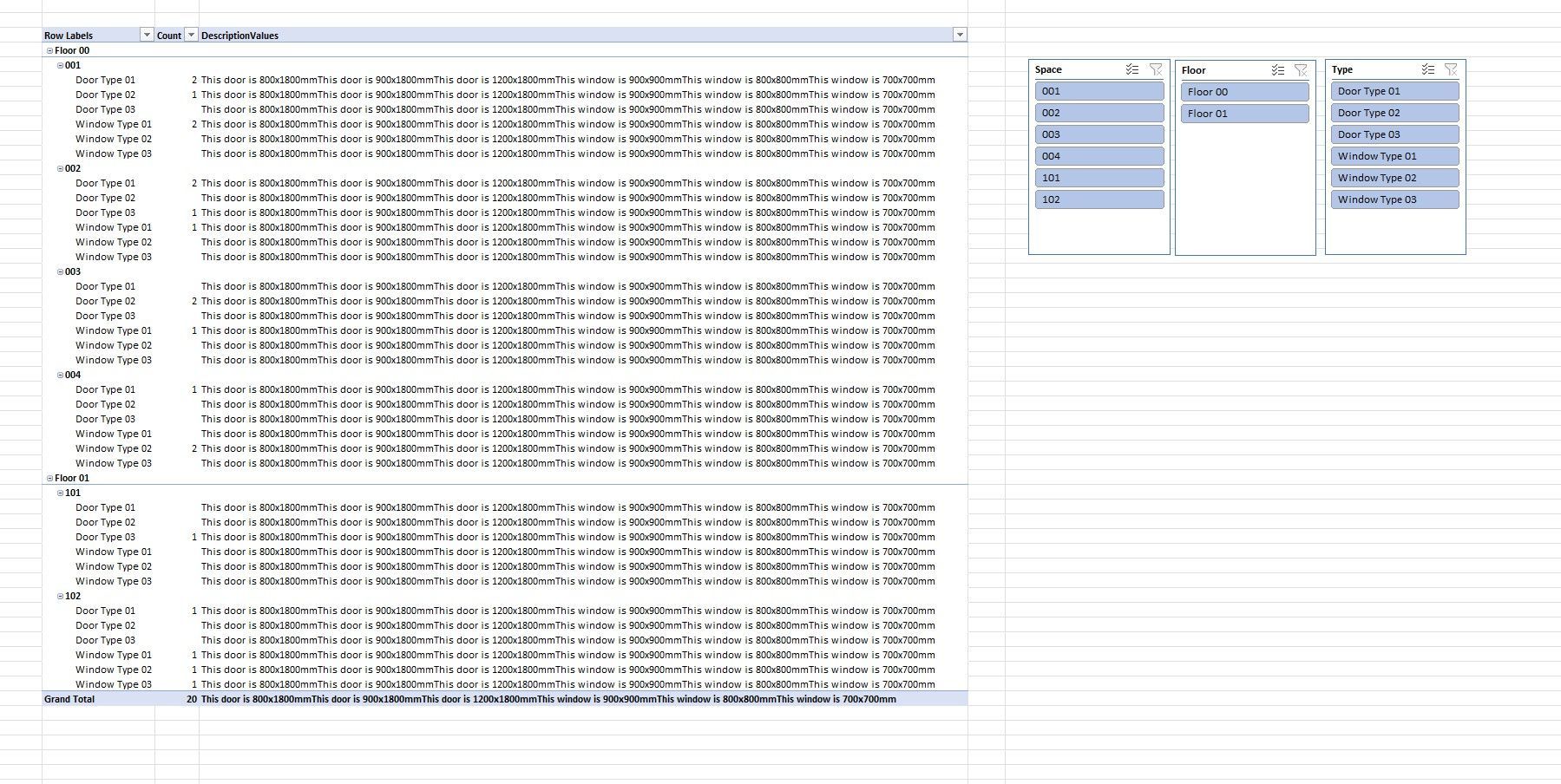This screenshot has height=784, width=1561.
Task: Collapse space 003 group
Action: [x=60, y=271]
